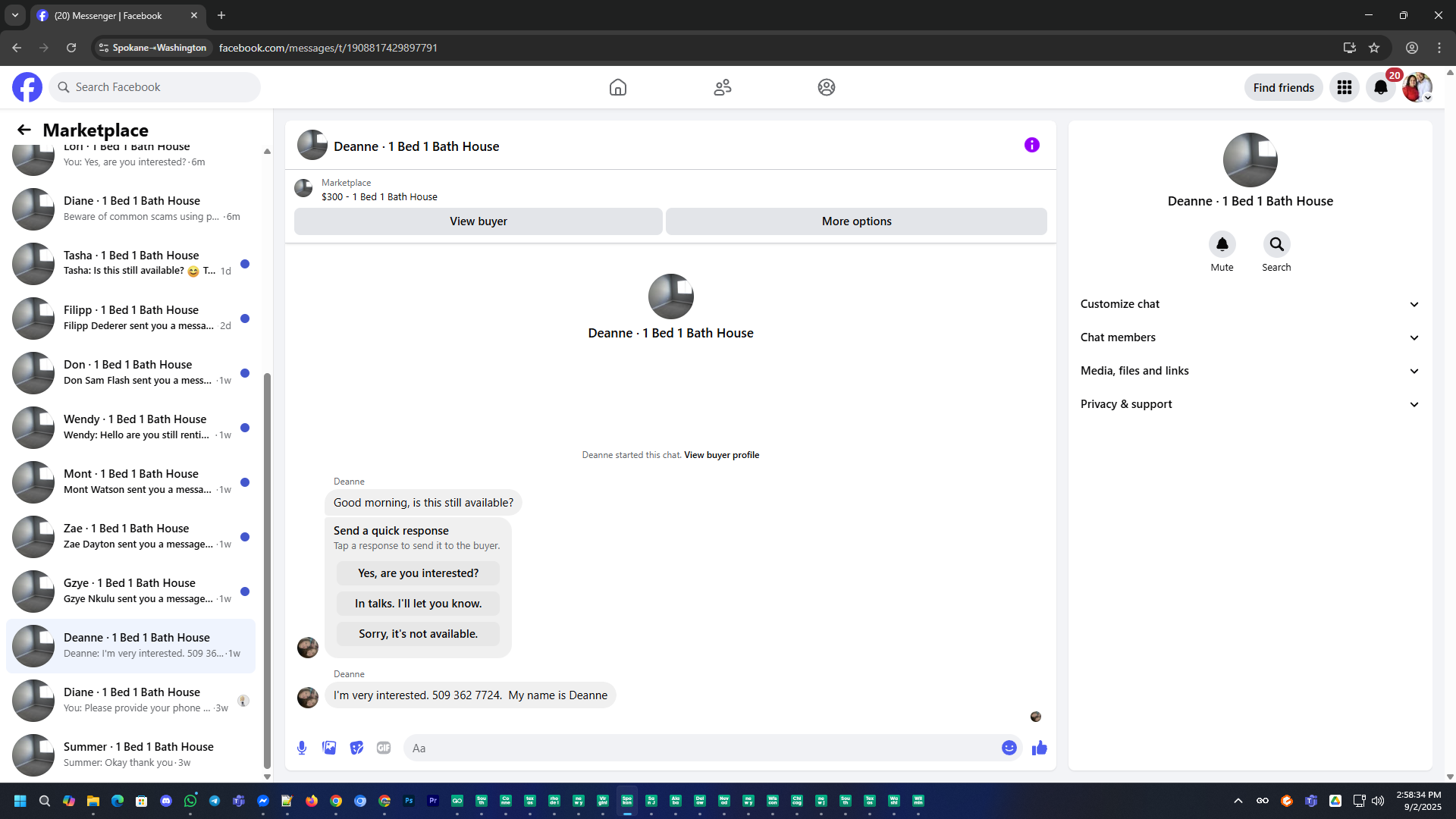The width and height of the screenshot is (1456, 819).
Task: Click the View buyer button
Action: (478, 221)
